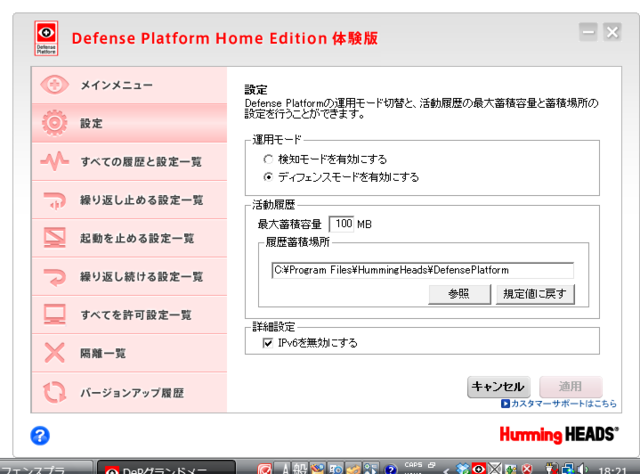Open すべての履歴と設定一覧 via its pulse icon
The height and width of the screenshot is (474, 640).
[55, 161]
